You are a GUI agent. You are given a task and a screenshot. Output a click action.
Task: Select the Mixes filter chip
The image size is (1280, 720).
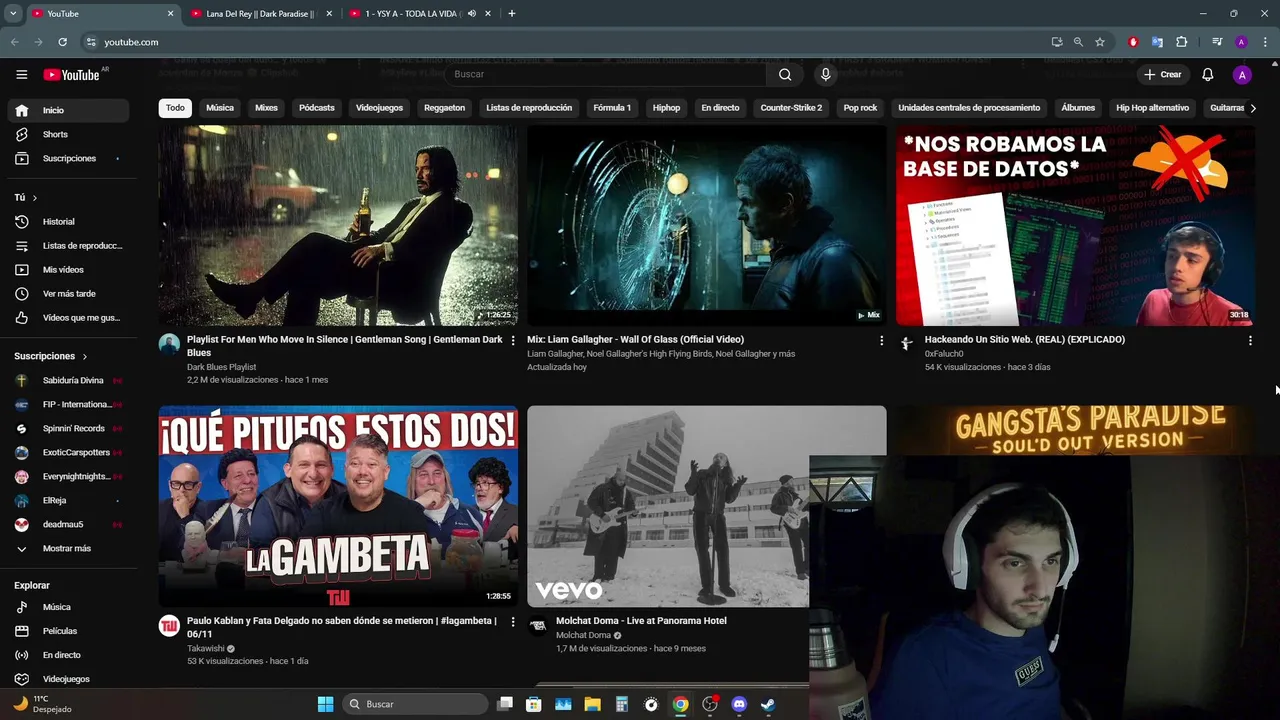coord(266,108)
